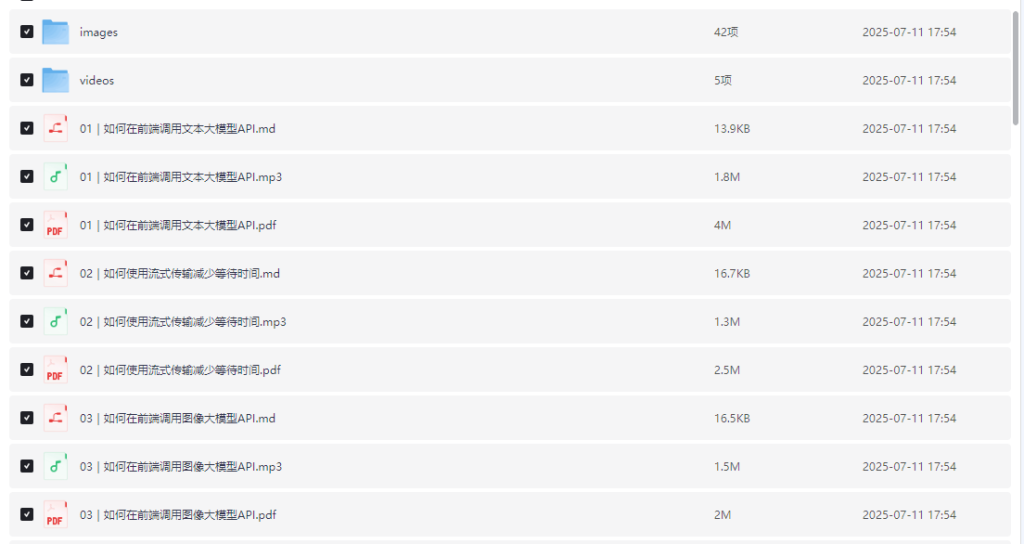Click the audio icon for 01 文本大模型API.mp3

click(55, 177)
